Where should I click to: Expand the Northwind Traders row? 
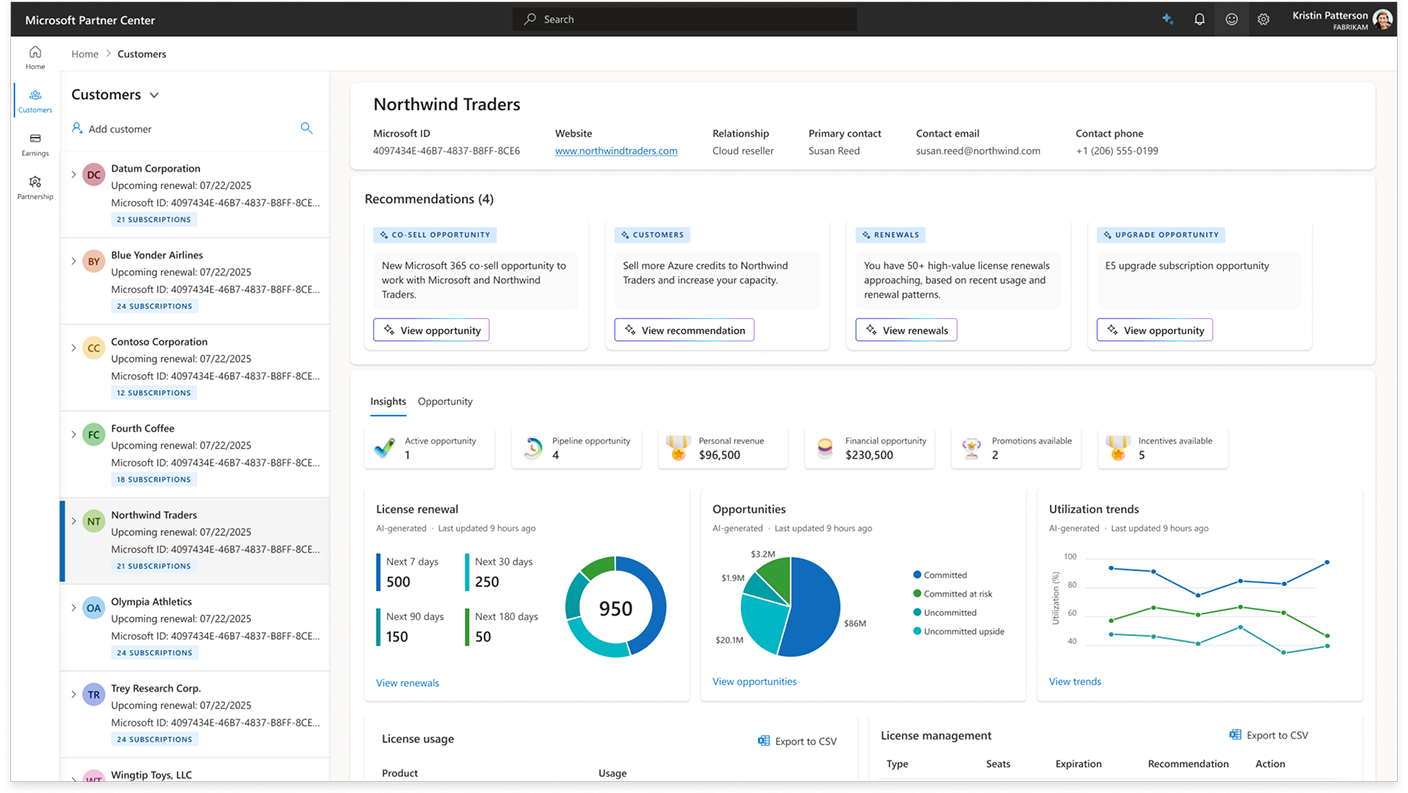pos(73,521)
